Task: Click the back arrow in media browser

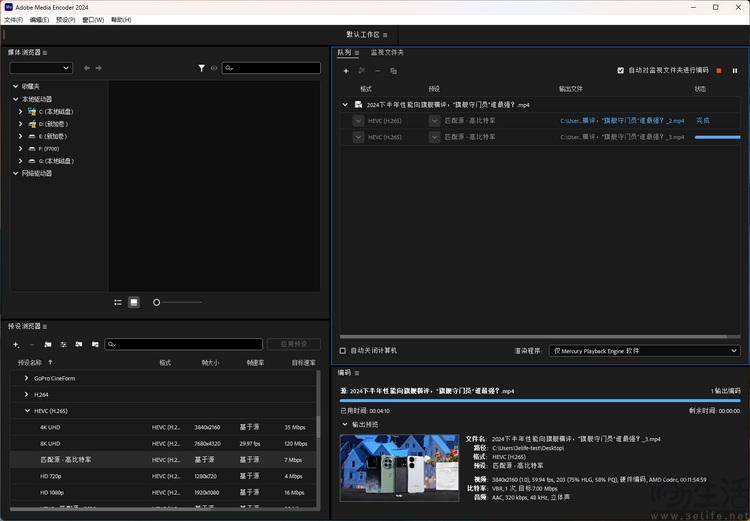Action: 87,68
